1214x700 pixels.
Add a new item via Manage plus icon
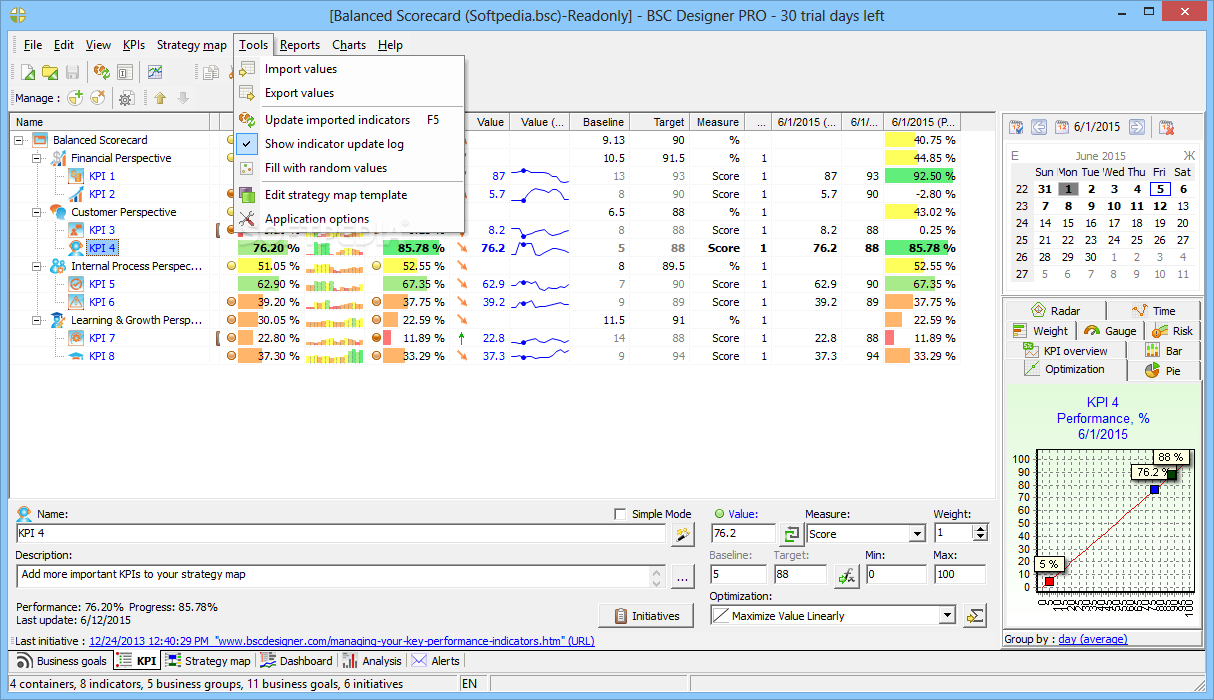coord(76,98)
